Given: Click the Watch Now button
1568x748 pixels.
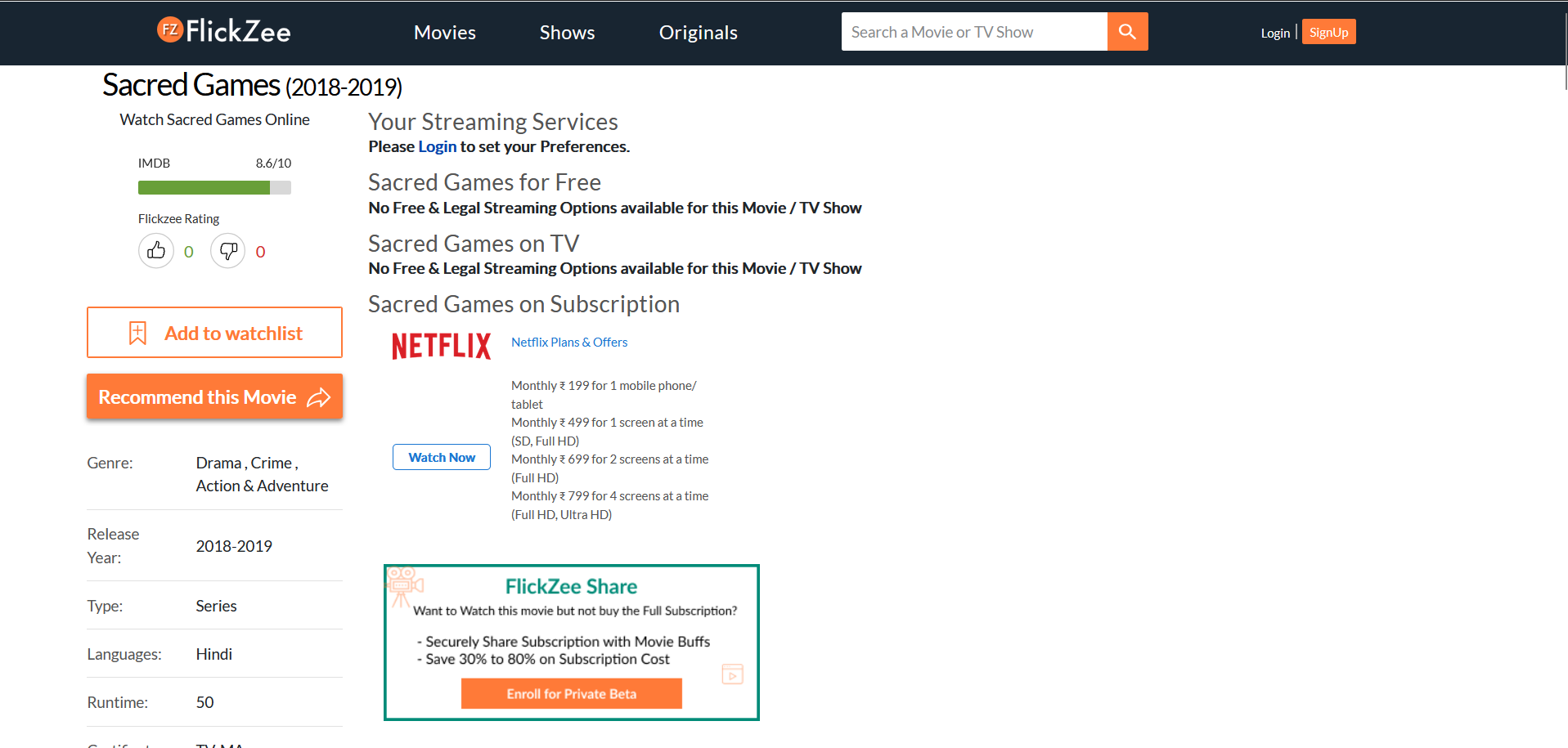Looking at the screenshot, I should coord(442,457).
